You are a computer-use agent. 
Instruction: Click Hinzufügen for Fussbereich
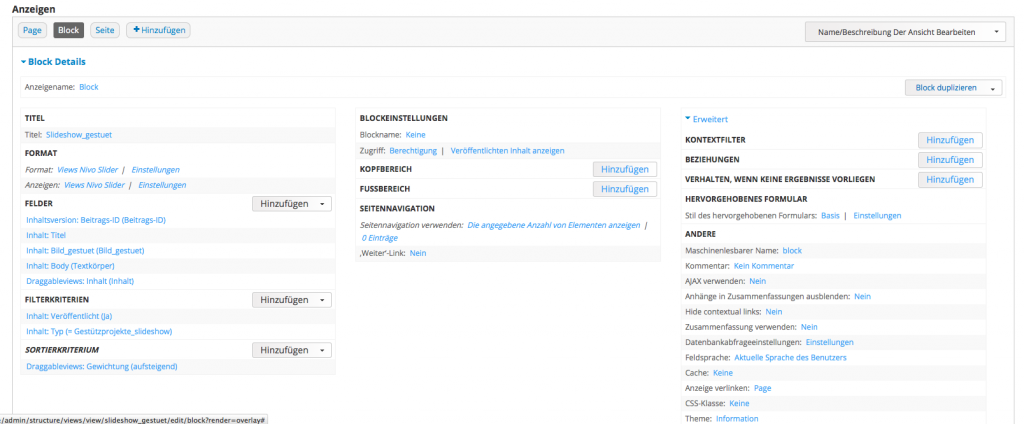pyautogui.click(x=624, y=189)
